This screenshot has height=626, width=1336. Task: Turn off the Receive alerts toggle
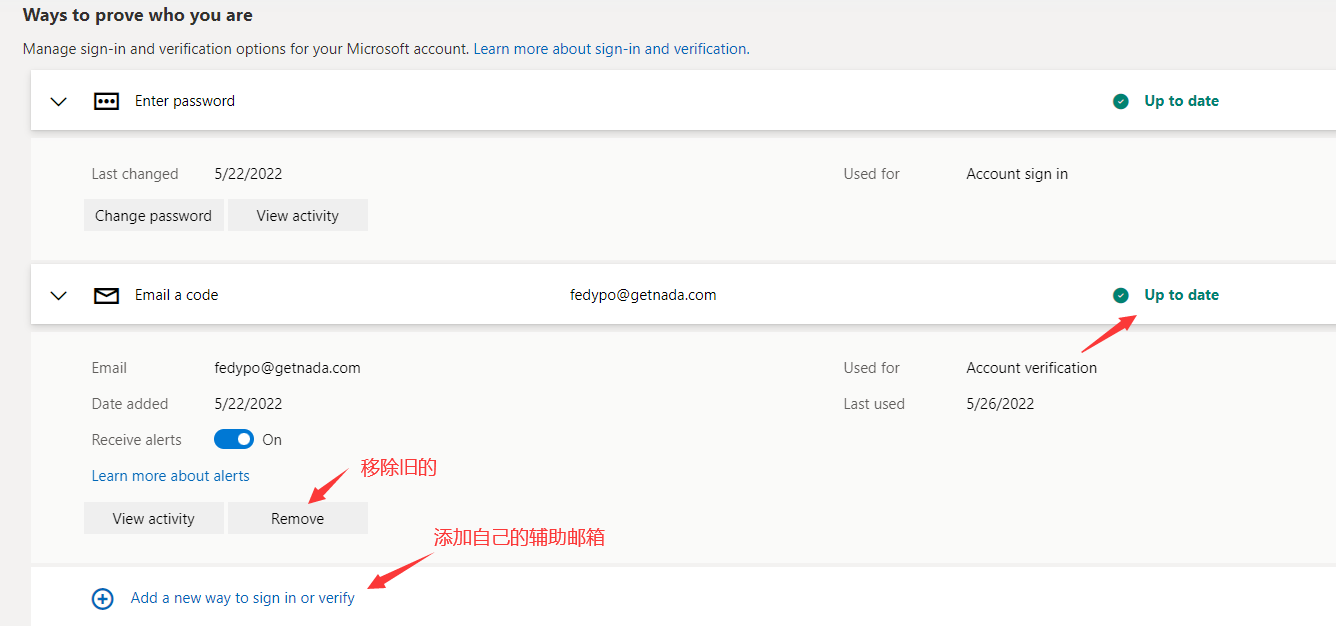[x=233, y=440]
